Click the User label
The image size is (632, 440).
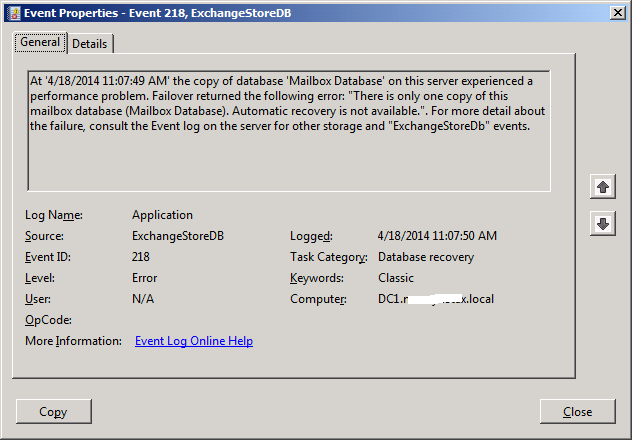click(x=38, y=299)
